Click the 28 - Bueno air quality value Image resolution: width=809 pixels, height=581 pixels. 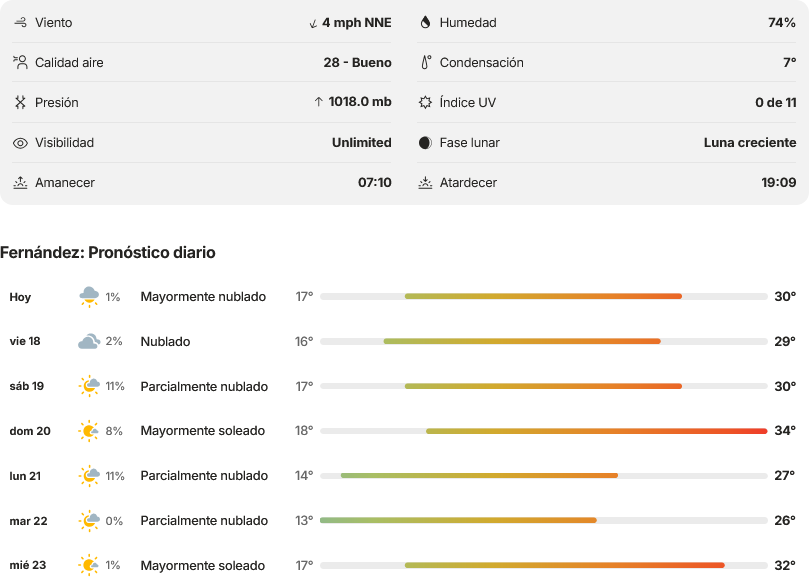pos(358,62)
